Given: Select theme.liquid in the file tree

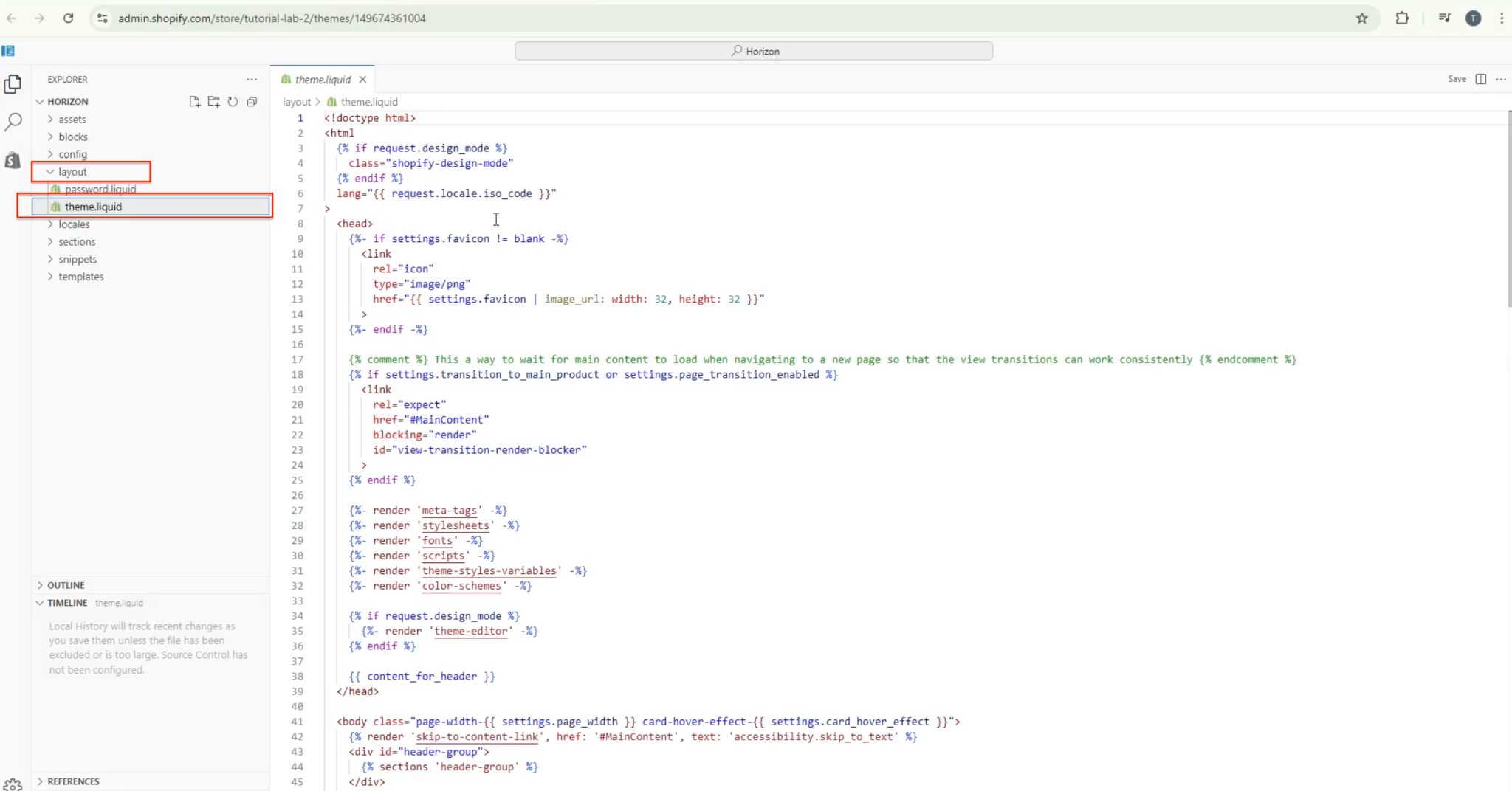Looking at the screenshot, I should pyautogui.click(x=151, y=207).
